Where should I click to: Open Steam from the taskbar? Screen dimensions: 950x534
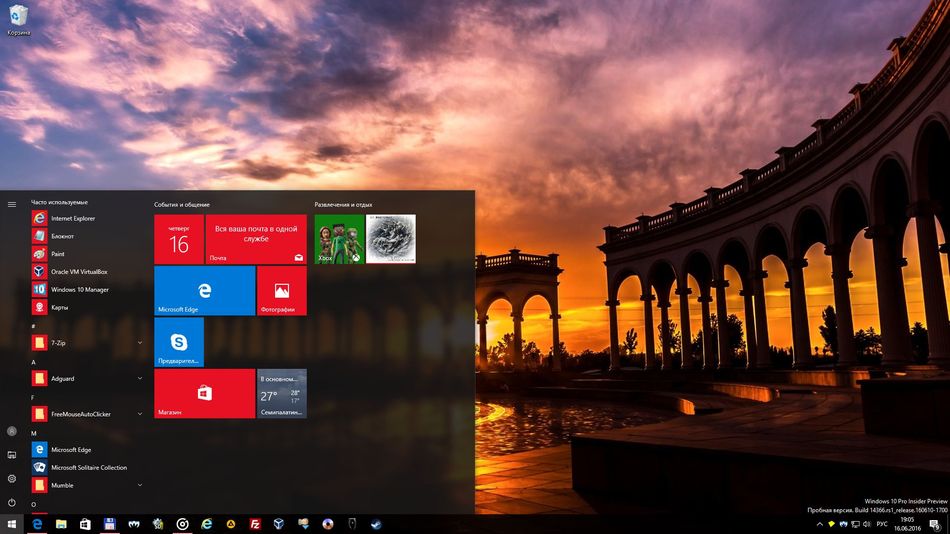pyautogui.click(x=376, y=524)
